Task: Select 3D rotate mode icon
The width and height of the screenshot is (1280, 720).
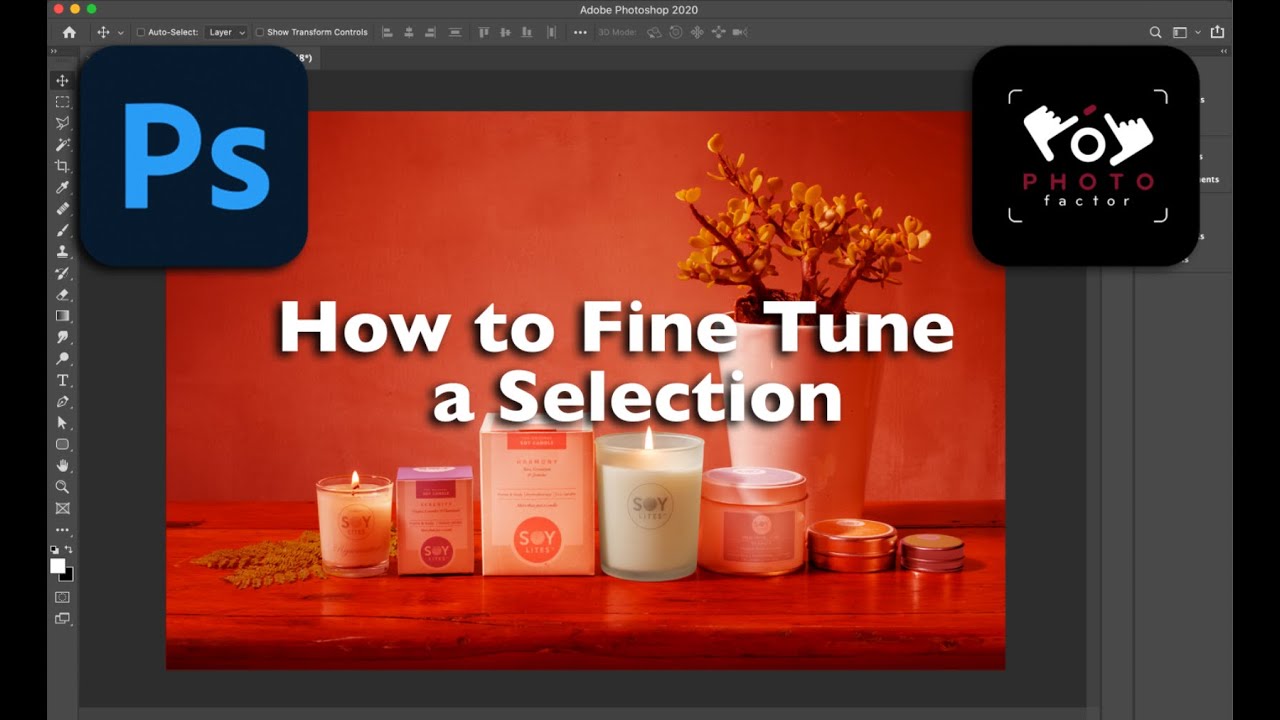Action: (x=654, y=32)
